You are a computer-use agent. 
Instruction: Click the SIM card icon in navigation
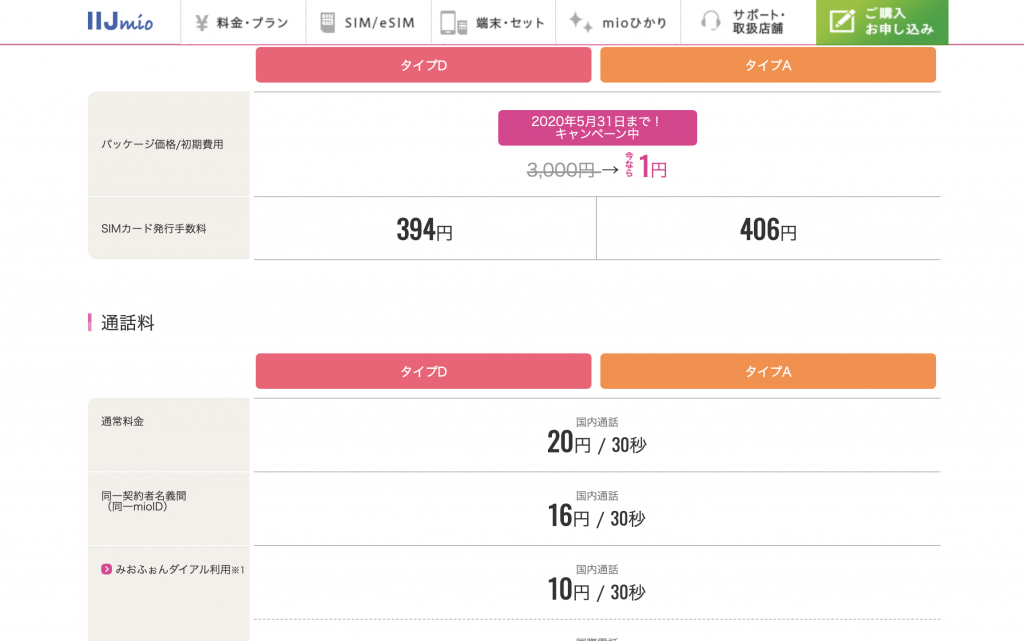327,22
